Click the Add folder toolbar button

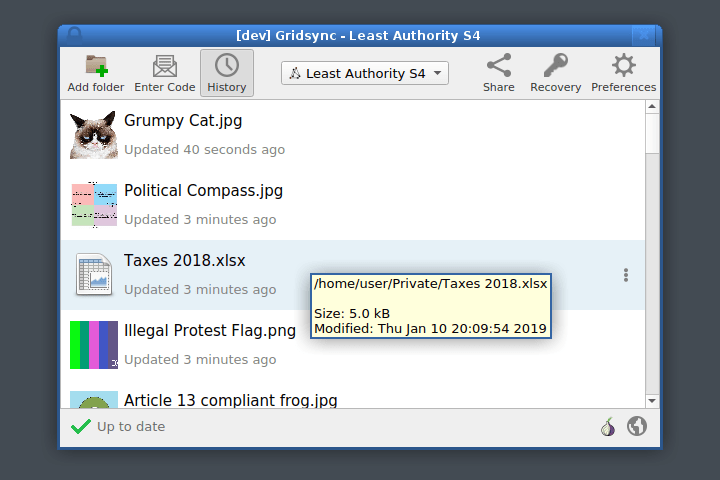[96, 73]
